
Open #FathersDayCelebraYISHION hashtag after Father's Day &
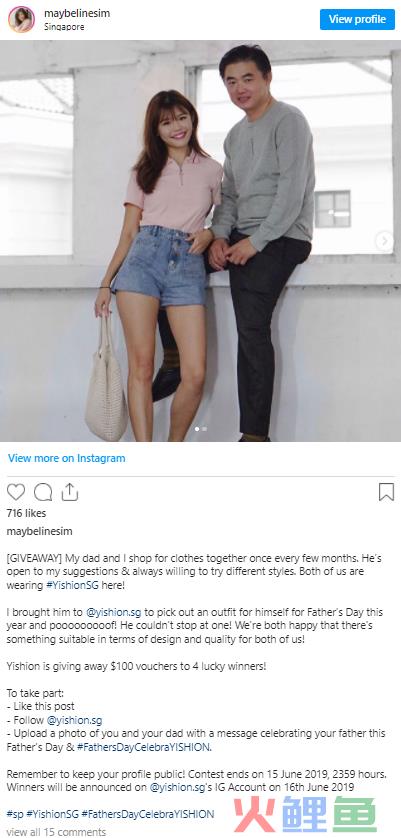click(x=143, y=747)
